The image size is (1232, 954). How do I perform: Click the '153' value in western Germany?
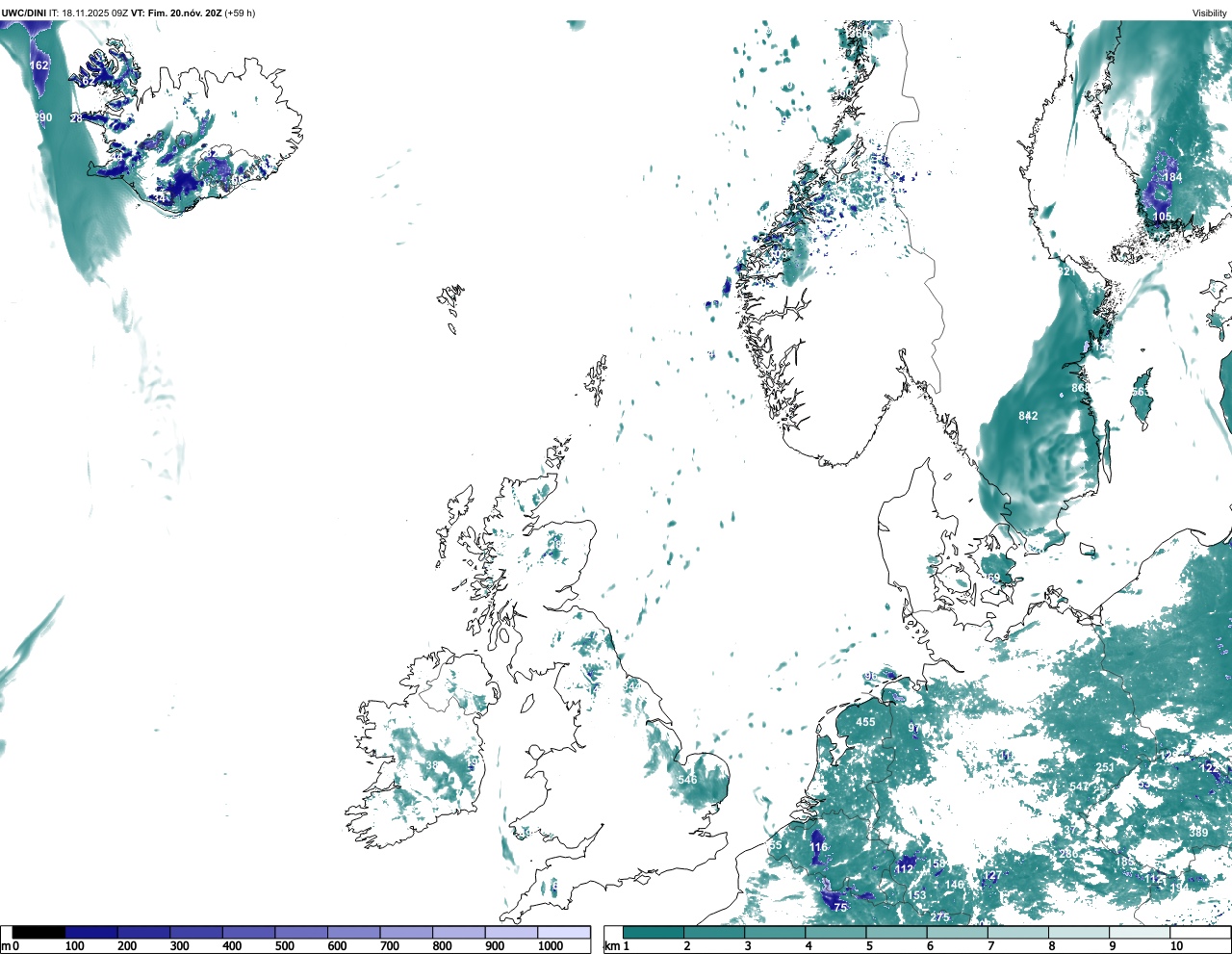(x=917, y=895)
